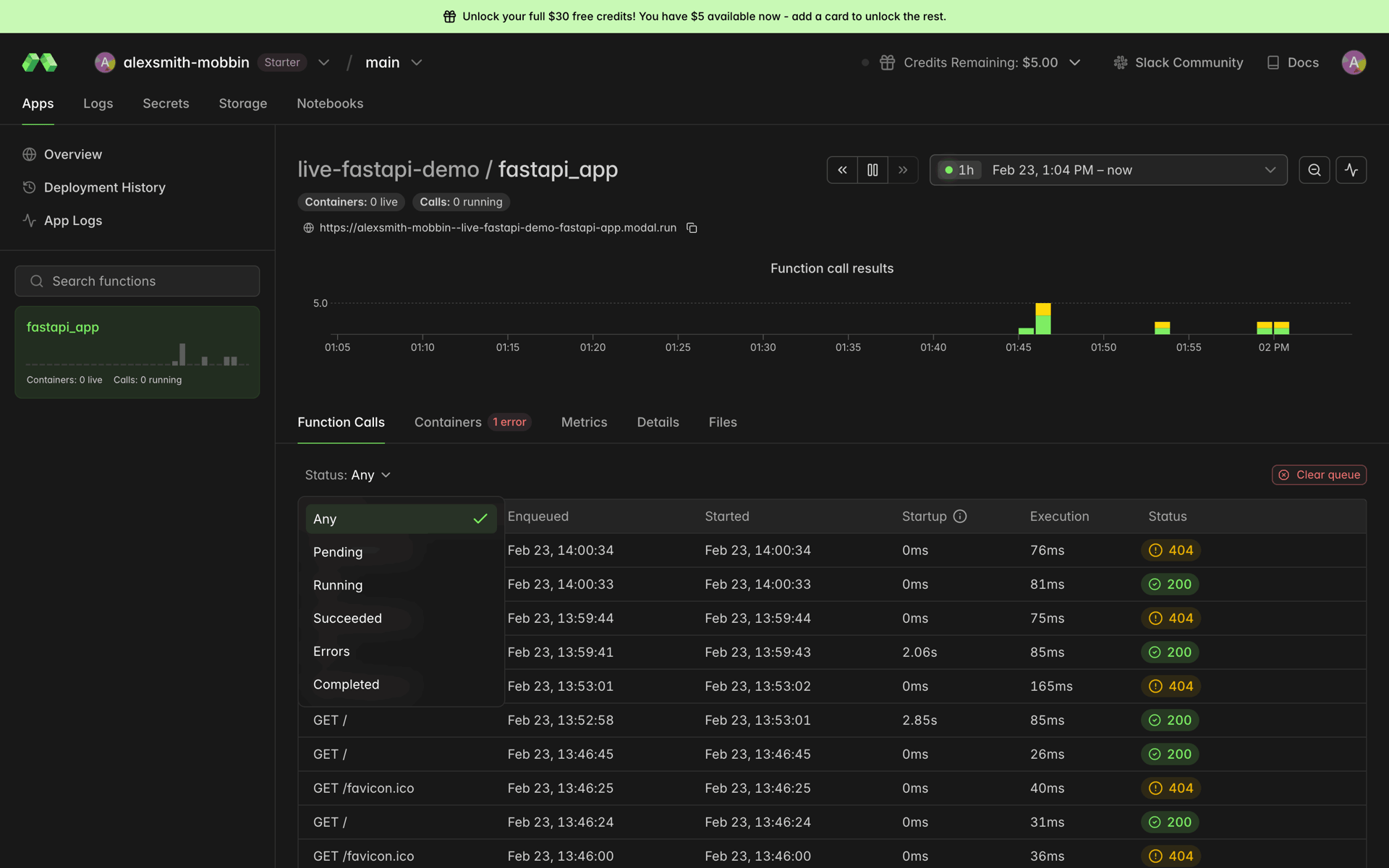Click the Startup info icon
Image resolution: width=1389 pixels, height=868 pixels.
pos(960,516)
